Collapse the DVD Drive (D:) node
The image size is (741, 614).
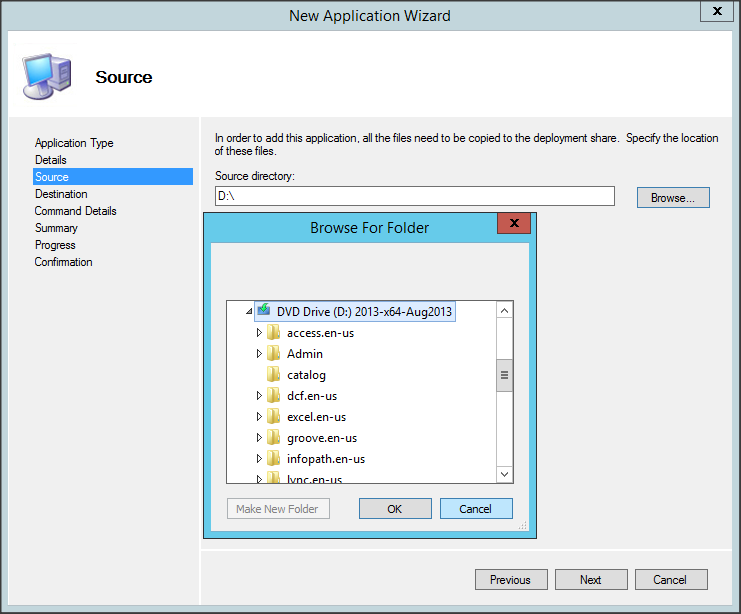[x=247, y=312]
